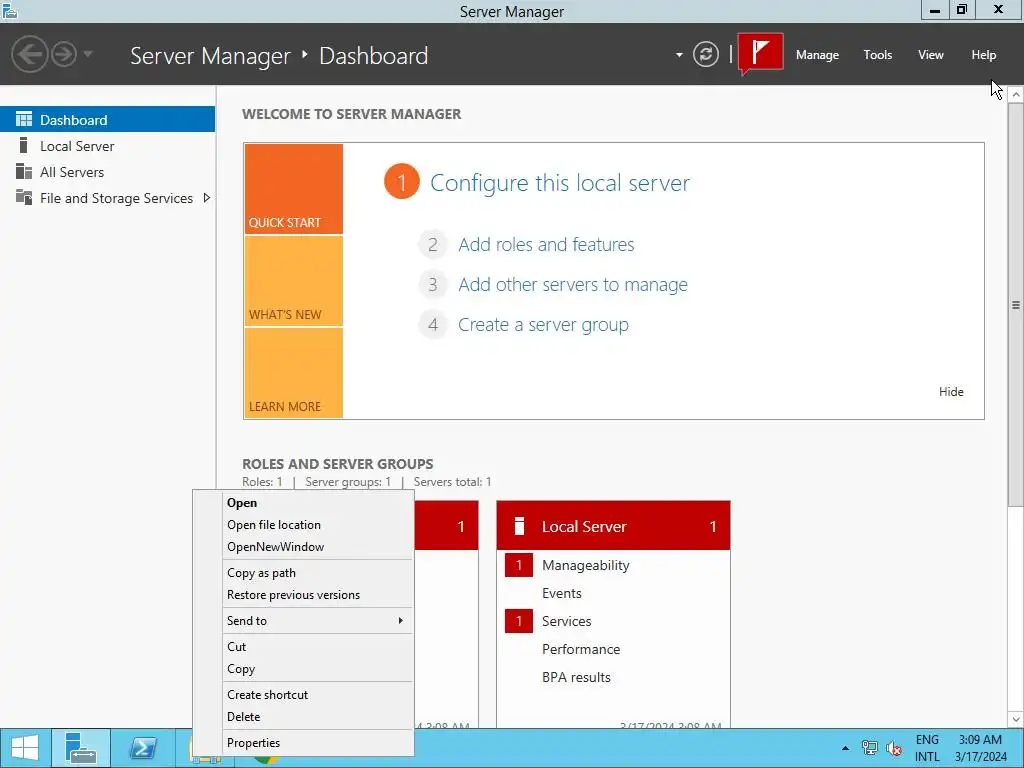Choose Properties from the context menu
Viewport: 1024px width, 768px height.
tap(304, 743)
